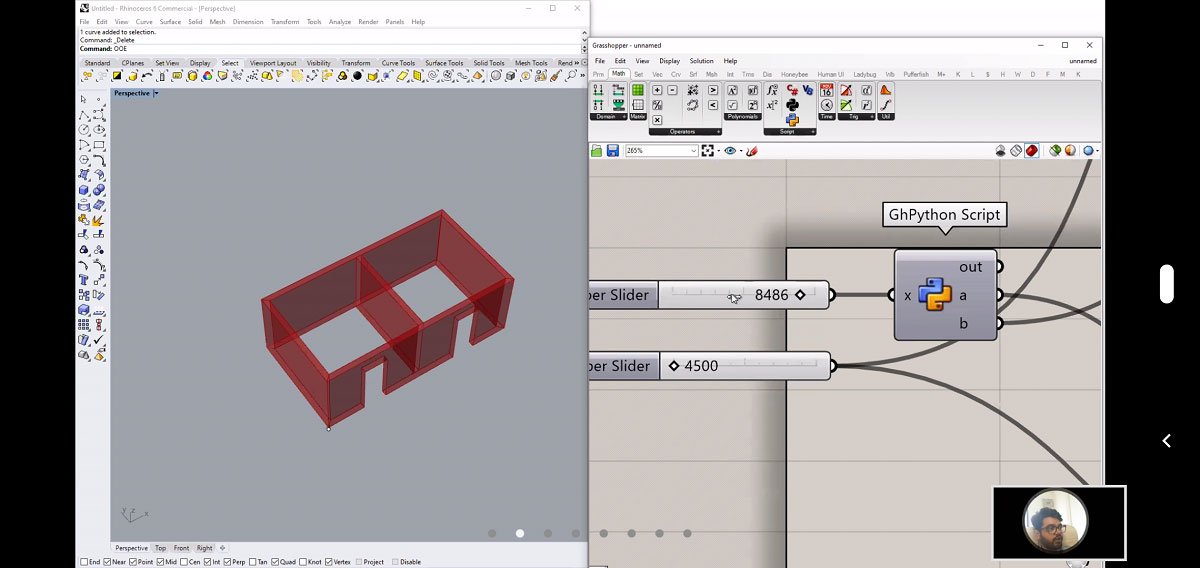Uncheck the Near object snap

coord(107,562)
